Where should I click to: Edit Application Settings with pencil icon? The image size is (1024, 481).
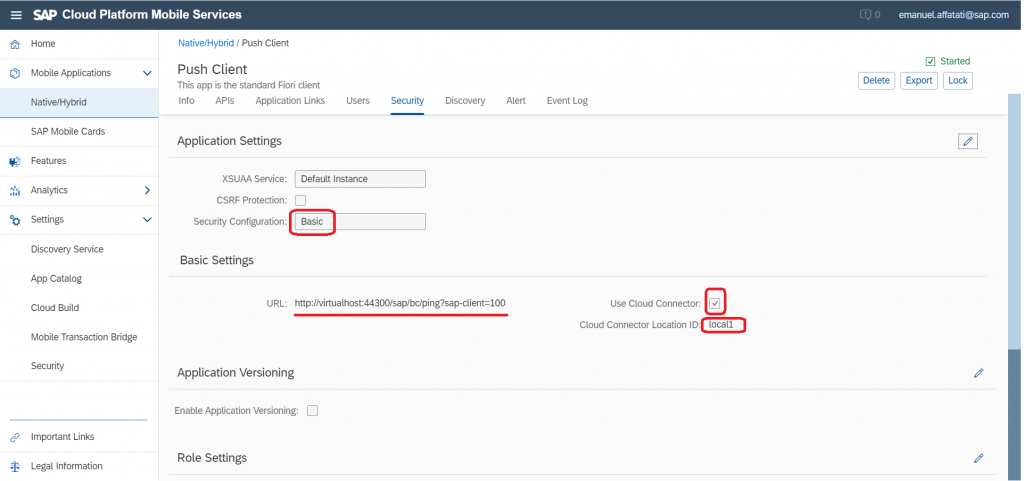pos(968,141)
